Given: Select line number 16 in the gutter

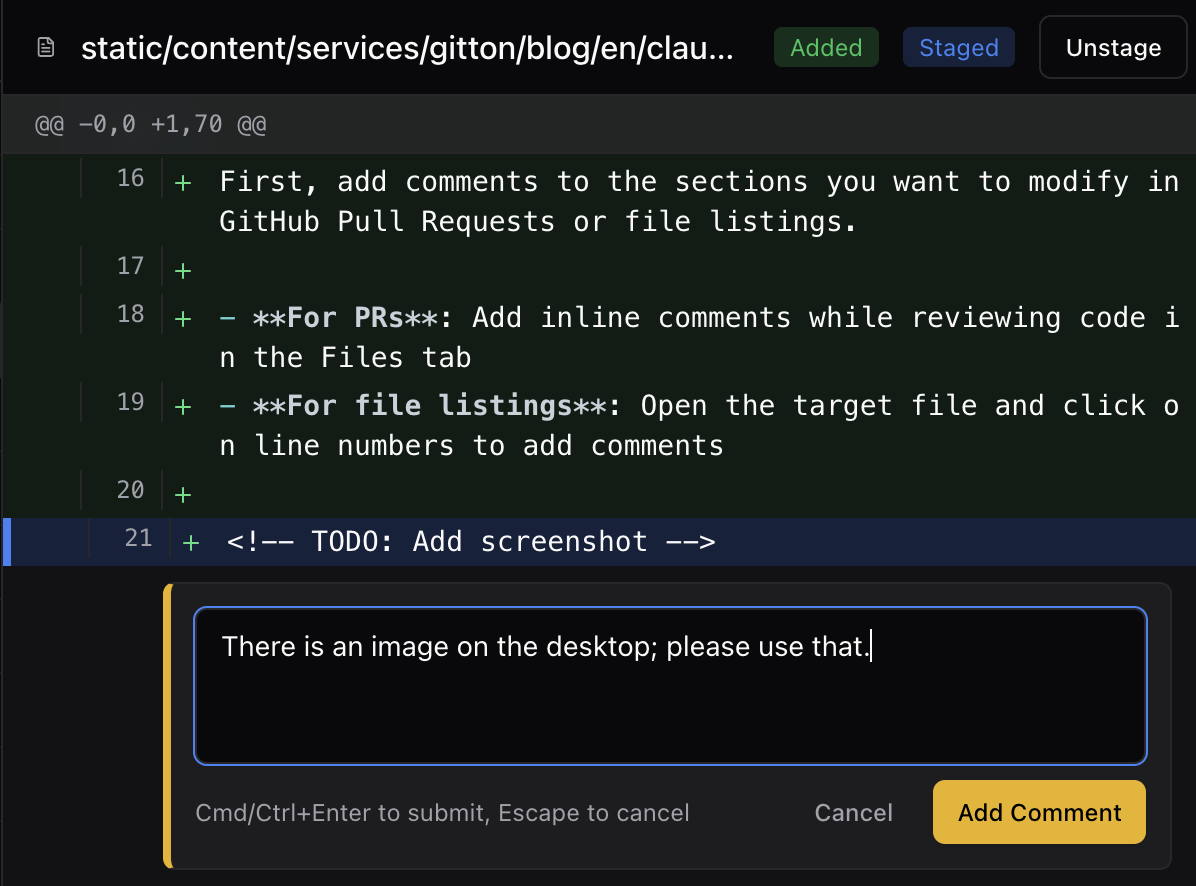Looking at the screenshot, I should 130,179.
